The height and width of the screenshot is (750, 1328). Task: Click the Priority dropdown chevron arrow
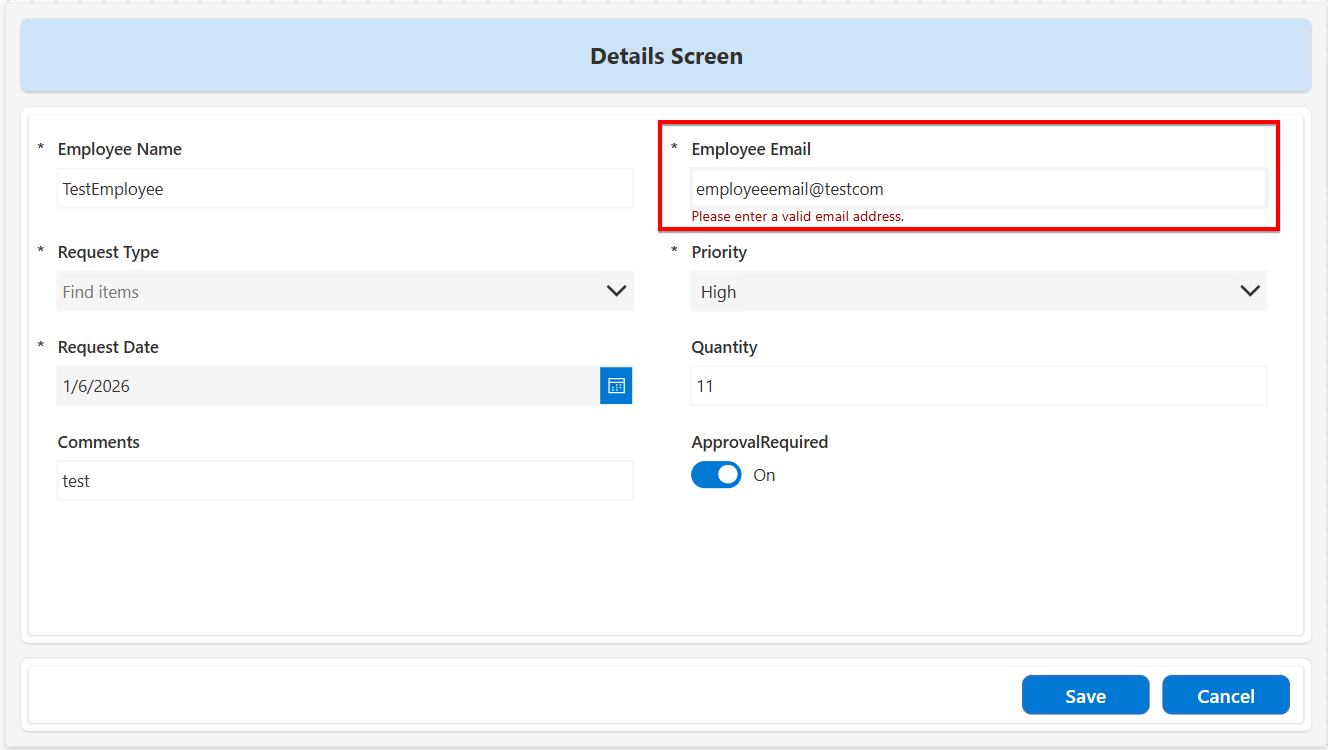[1249, 291]
